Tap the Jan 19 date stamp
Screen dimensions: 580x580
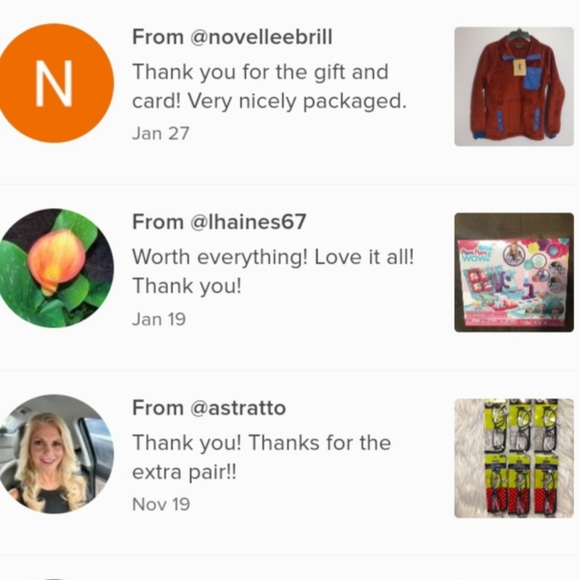159,319
